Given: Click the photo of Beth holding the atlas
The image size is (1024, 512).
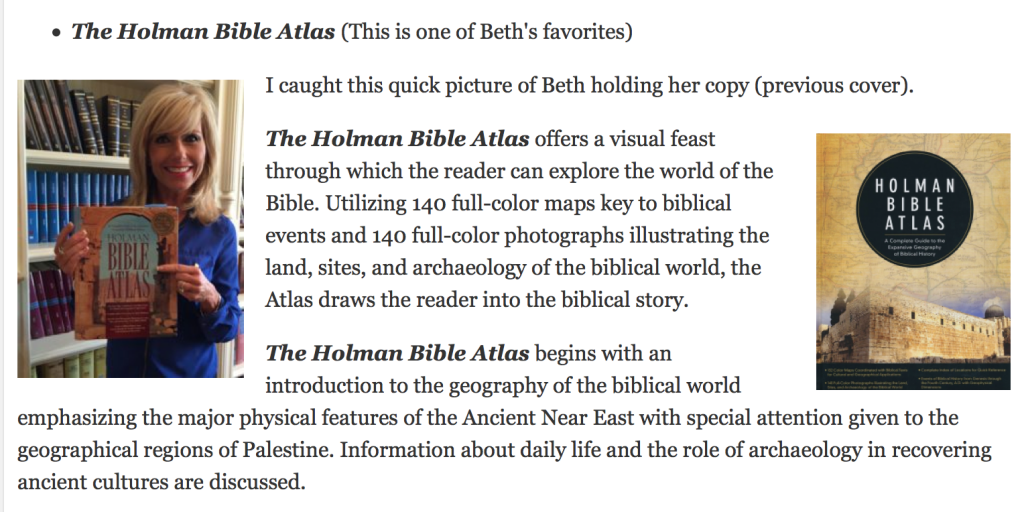Looking at the screenshot, I should 130,229.
